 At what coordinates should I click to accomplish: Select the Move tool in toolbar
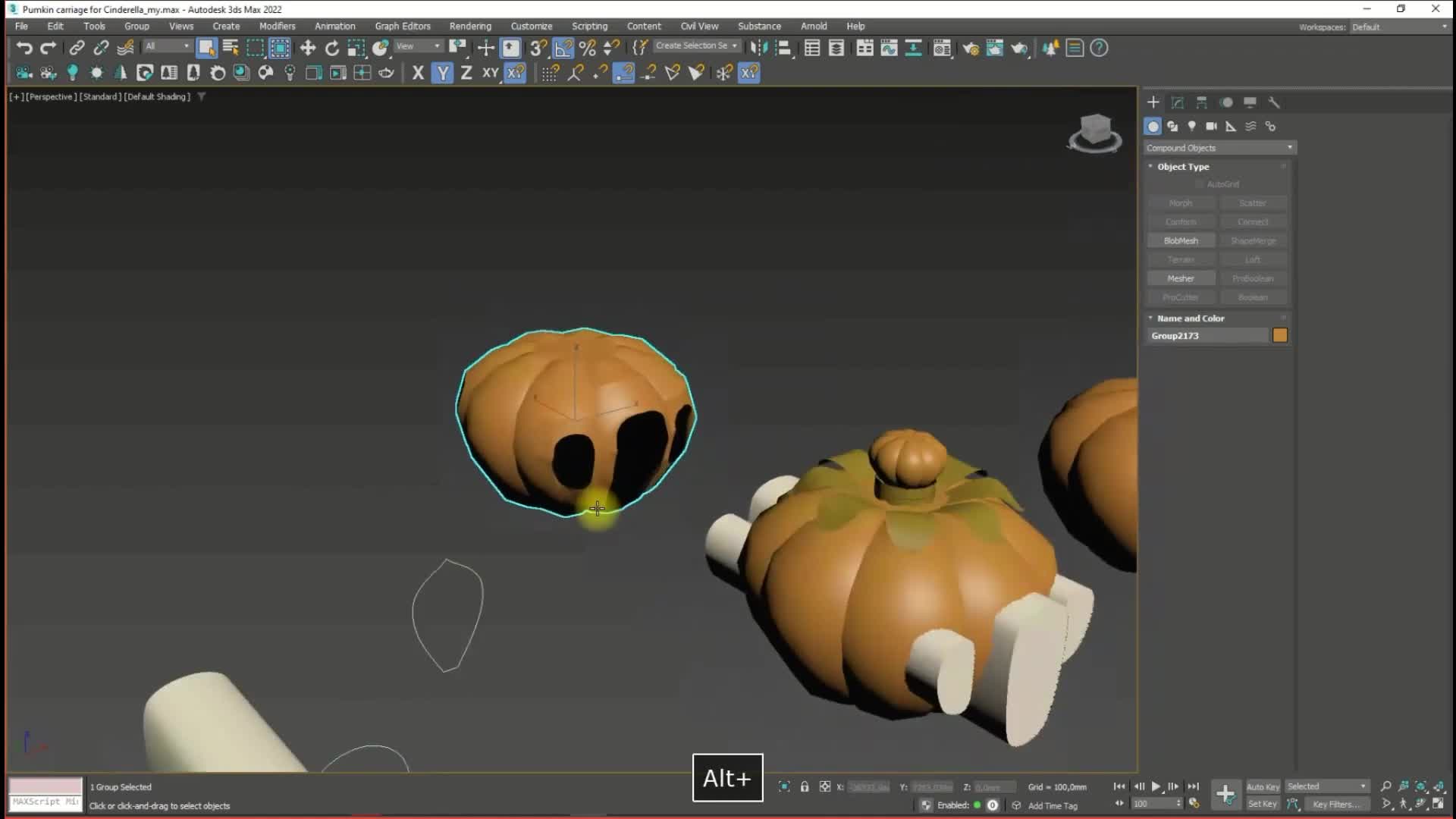coord(307,49)
